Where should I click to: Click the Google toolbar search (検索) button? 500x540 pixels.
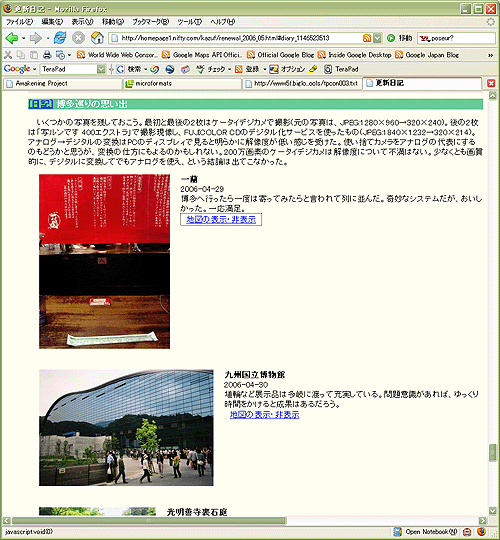point(129,69)
